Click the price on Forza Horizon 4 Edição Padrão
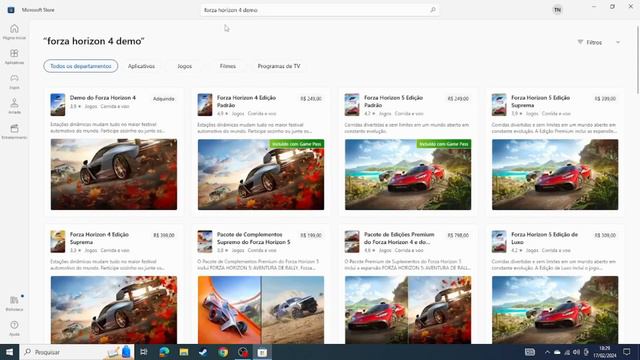 [311, 99]
